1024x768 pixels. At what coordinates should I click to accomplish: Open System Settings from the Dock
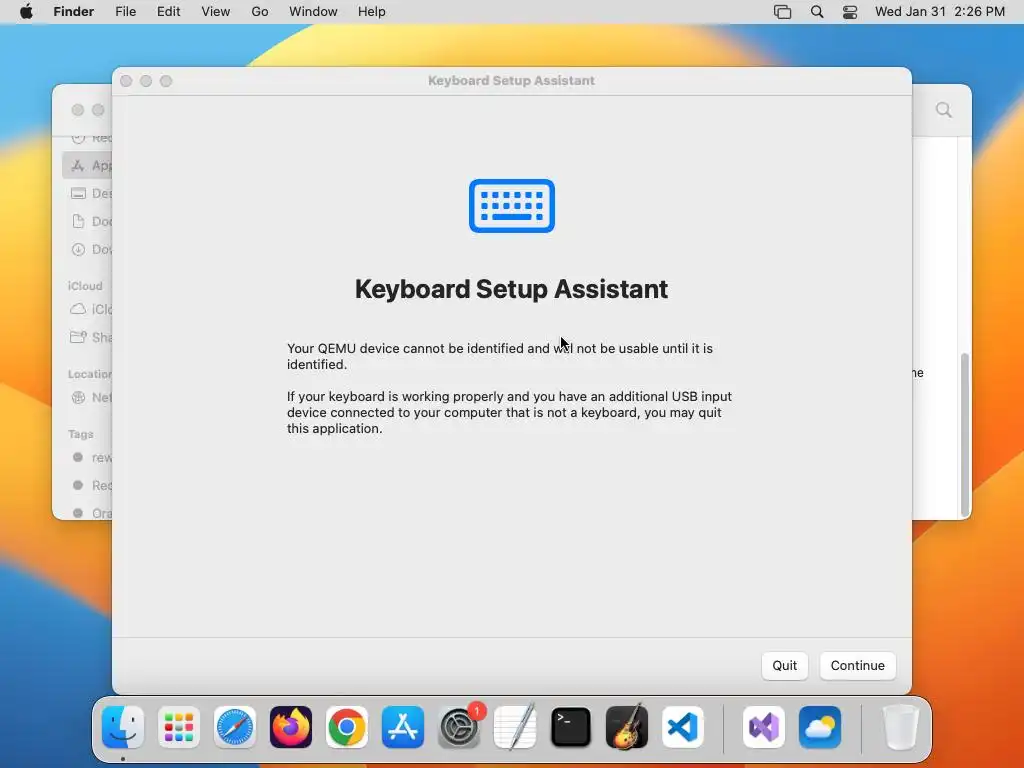pos(459,727)
